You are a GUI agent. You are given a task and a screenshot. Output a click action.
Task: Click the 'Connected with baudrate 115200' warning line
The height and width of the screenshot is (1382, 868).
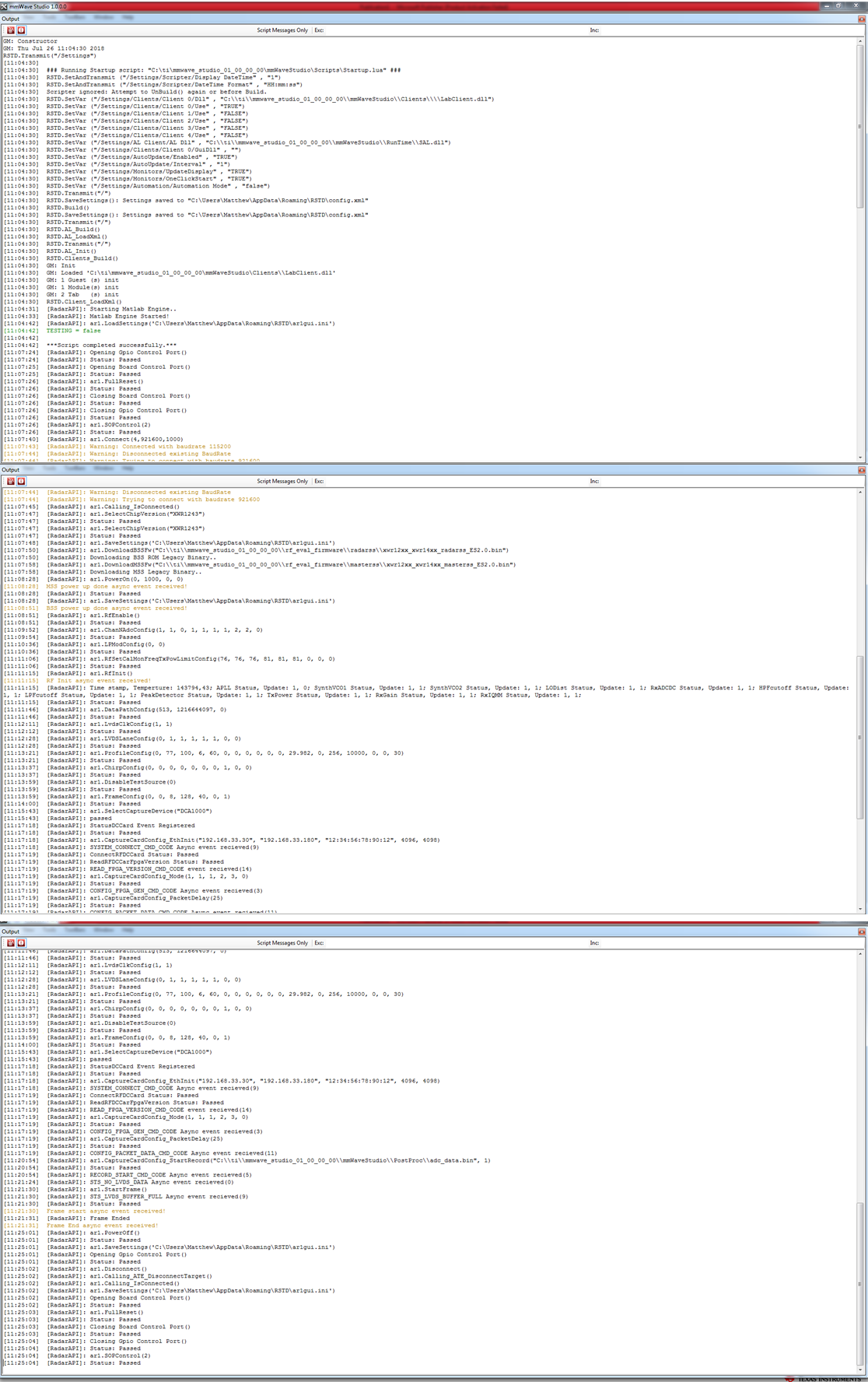coord(117,447)
